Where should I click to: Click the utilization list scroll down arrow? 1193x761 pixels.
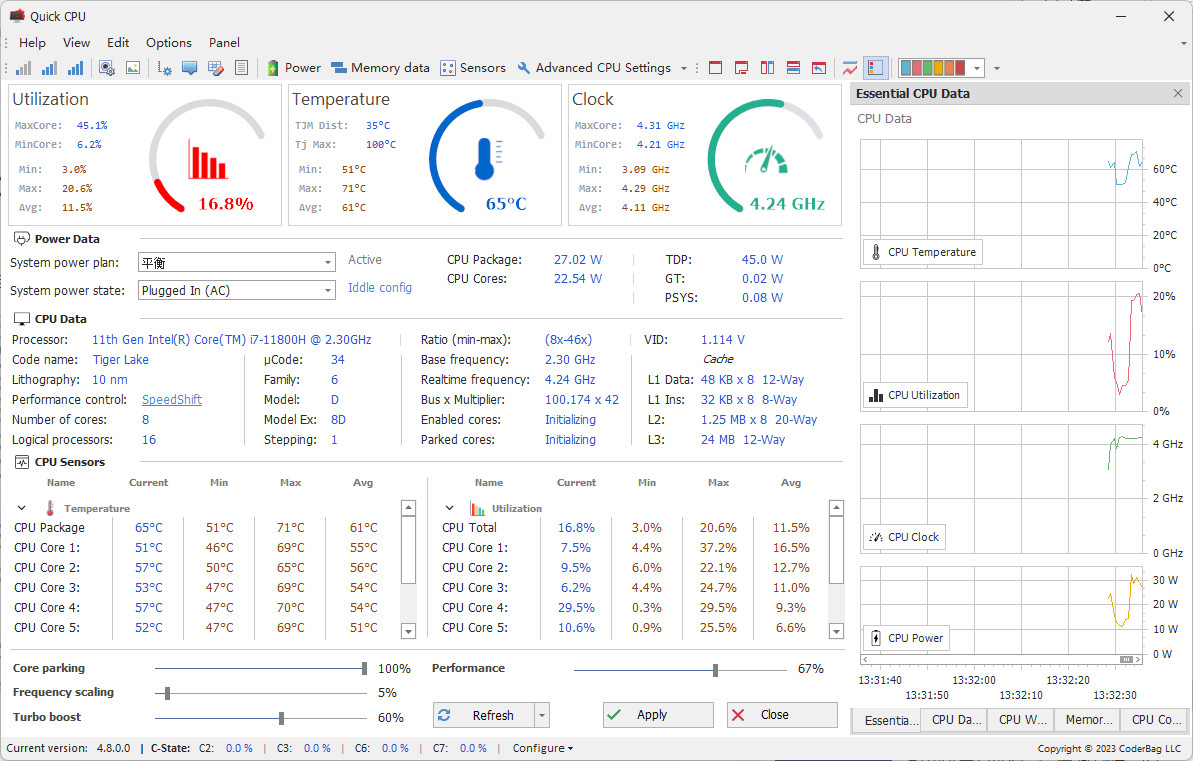click(x=837, y=631)
